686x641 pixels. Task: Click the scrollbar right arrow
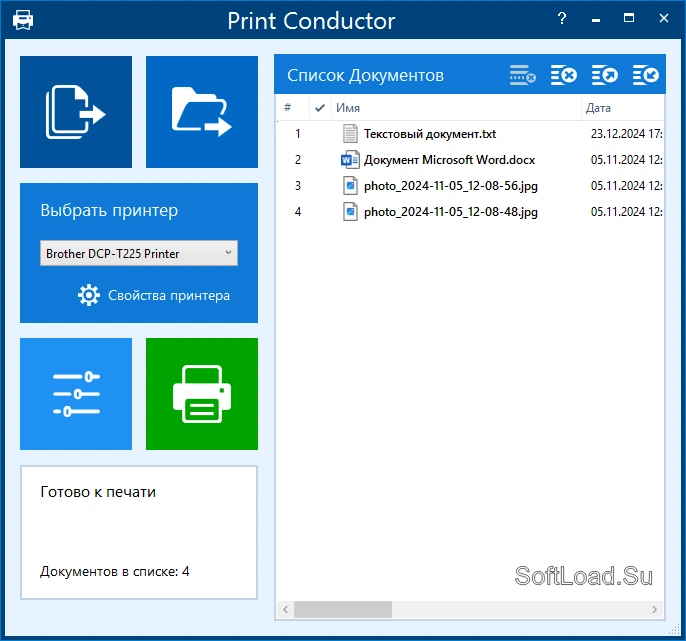point(654,609)
